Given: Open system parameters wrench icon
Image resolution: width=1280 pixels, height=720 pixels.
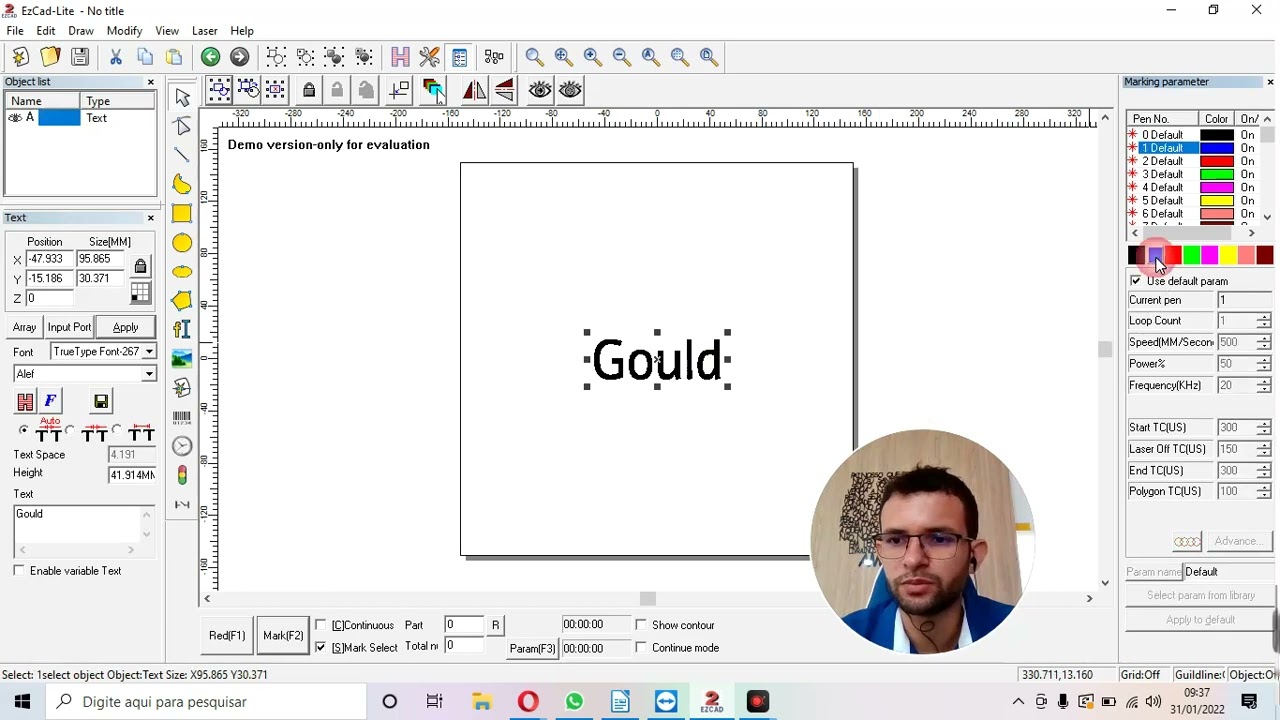Looking at the screenshot, I should (x=429, y=57).
